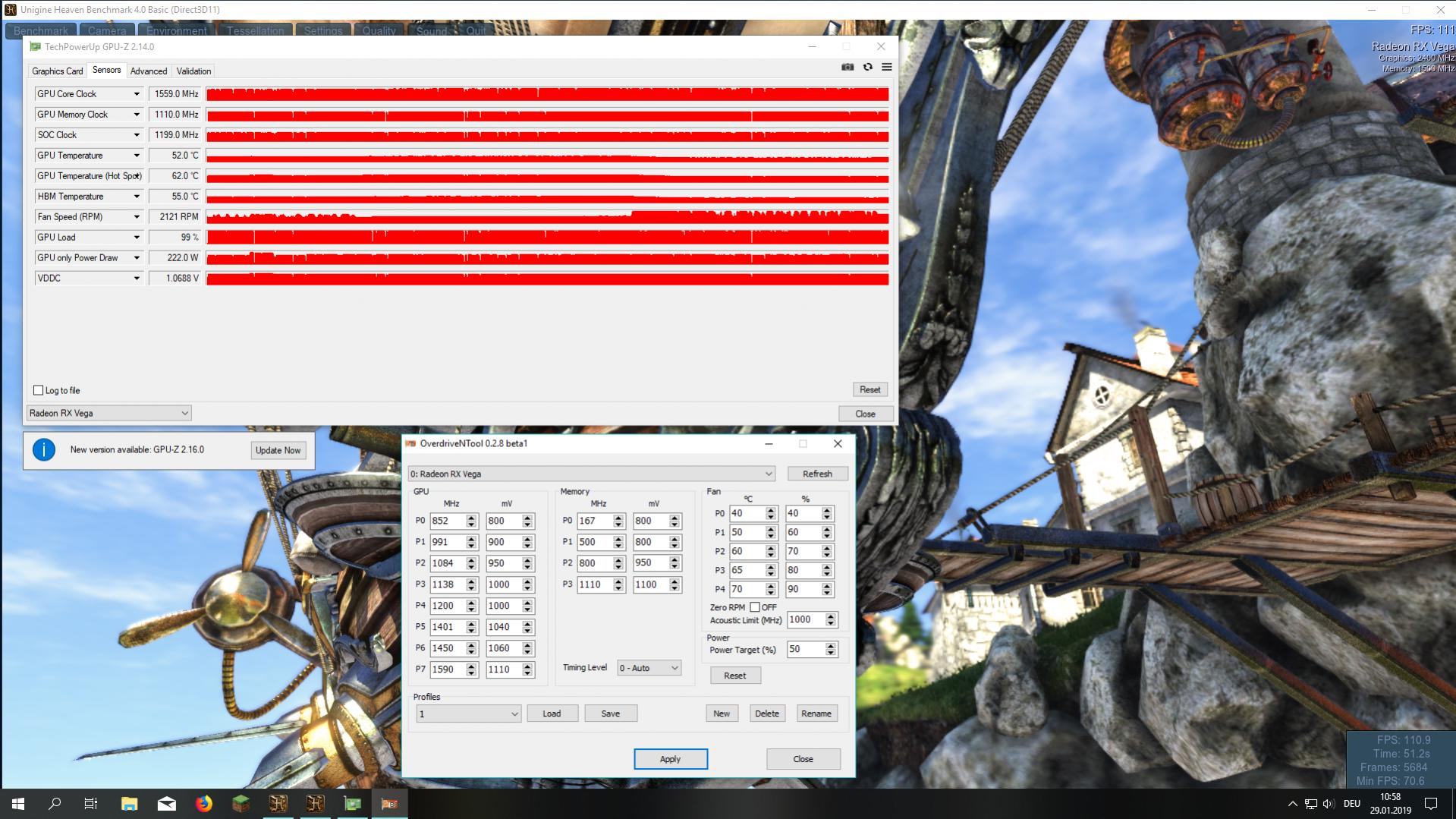The image size is (1456, 819).
Task: Open the Radeon RX Vega selector in GPU-Z
Action: point(108,413)
